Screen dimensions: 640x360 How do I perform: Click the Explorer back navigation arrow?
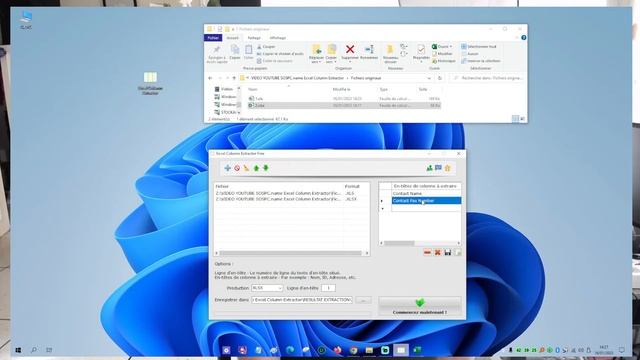click(x=210, y=78)
